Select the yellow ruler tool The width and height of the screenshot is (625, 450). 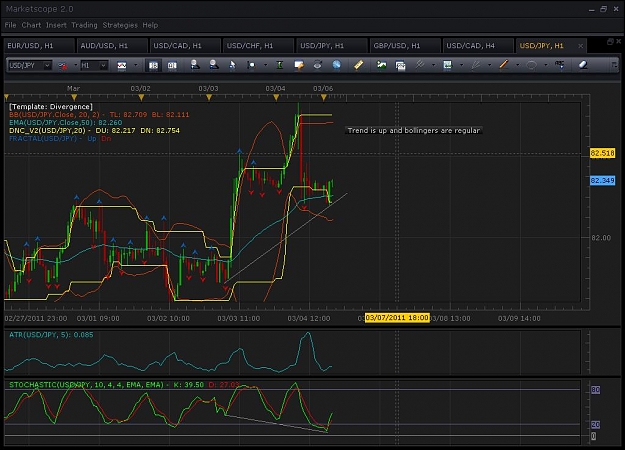click(x=358, y=65)
